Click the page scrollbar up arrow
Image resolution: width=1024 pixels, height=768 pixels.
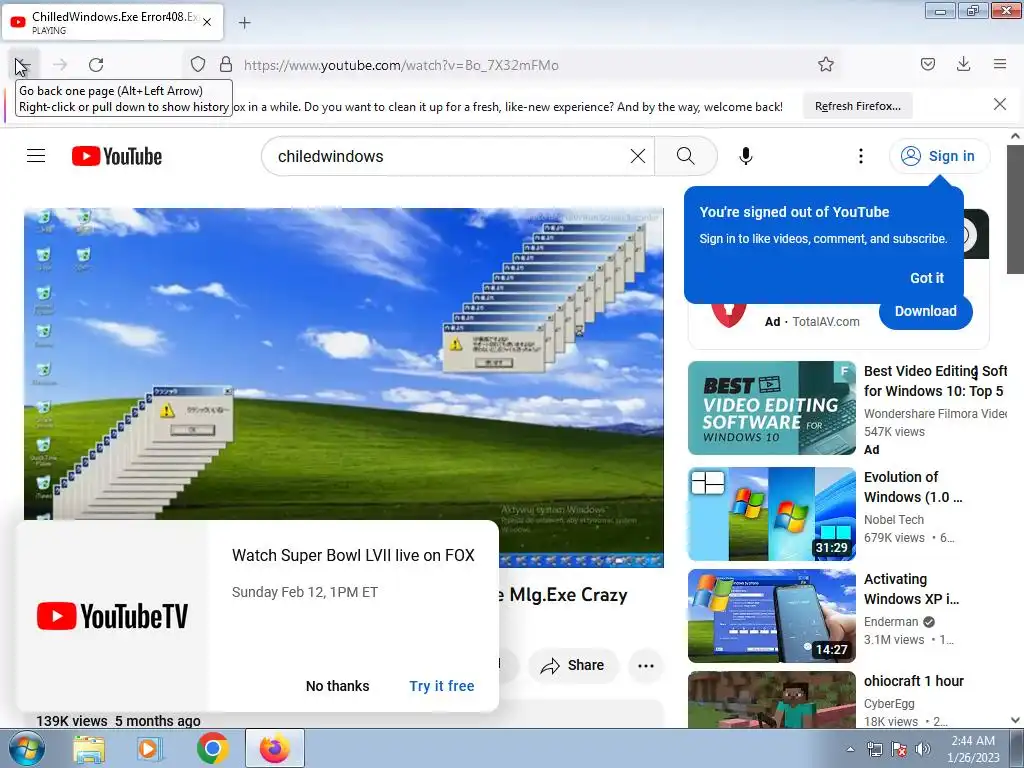pos(1015,136)
